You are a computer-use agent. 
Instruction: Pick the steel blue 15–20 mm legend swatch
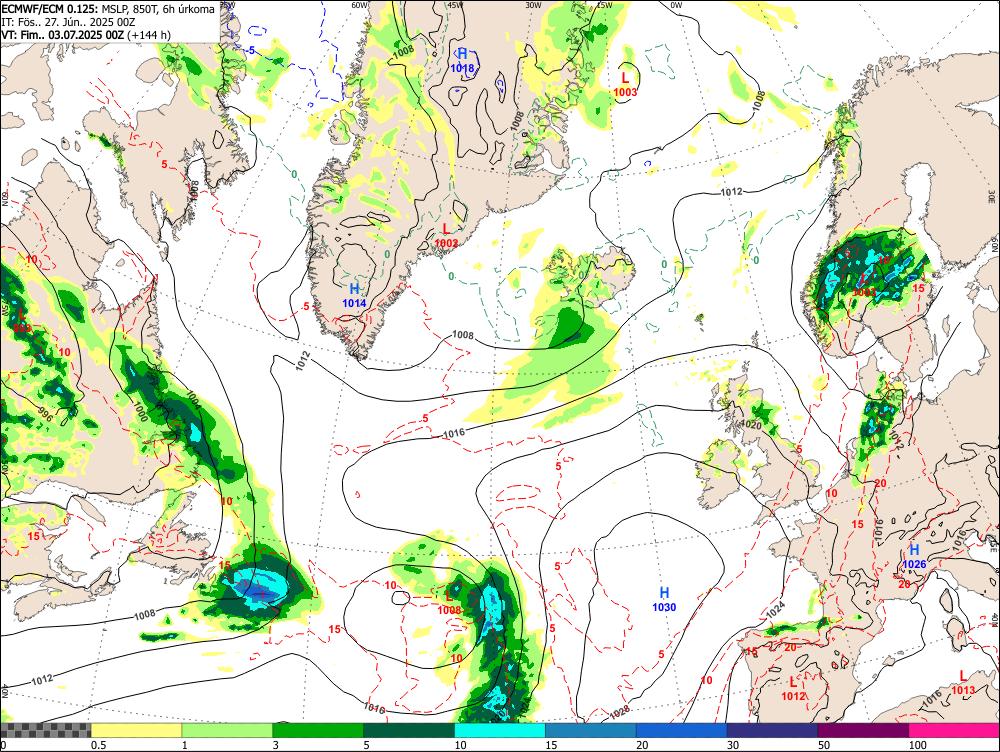(x=591, y=730)
